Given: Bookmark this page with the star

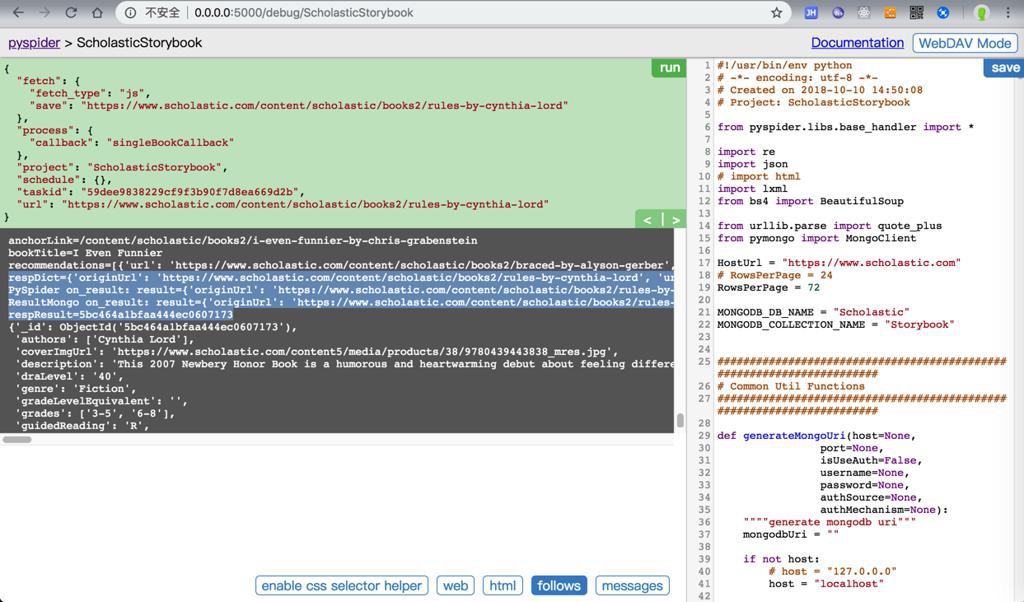Looking at the screenshot, I should 776,12.
